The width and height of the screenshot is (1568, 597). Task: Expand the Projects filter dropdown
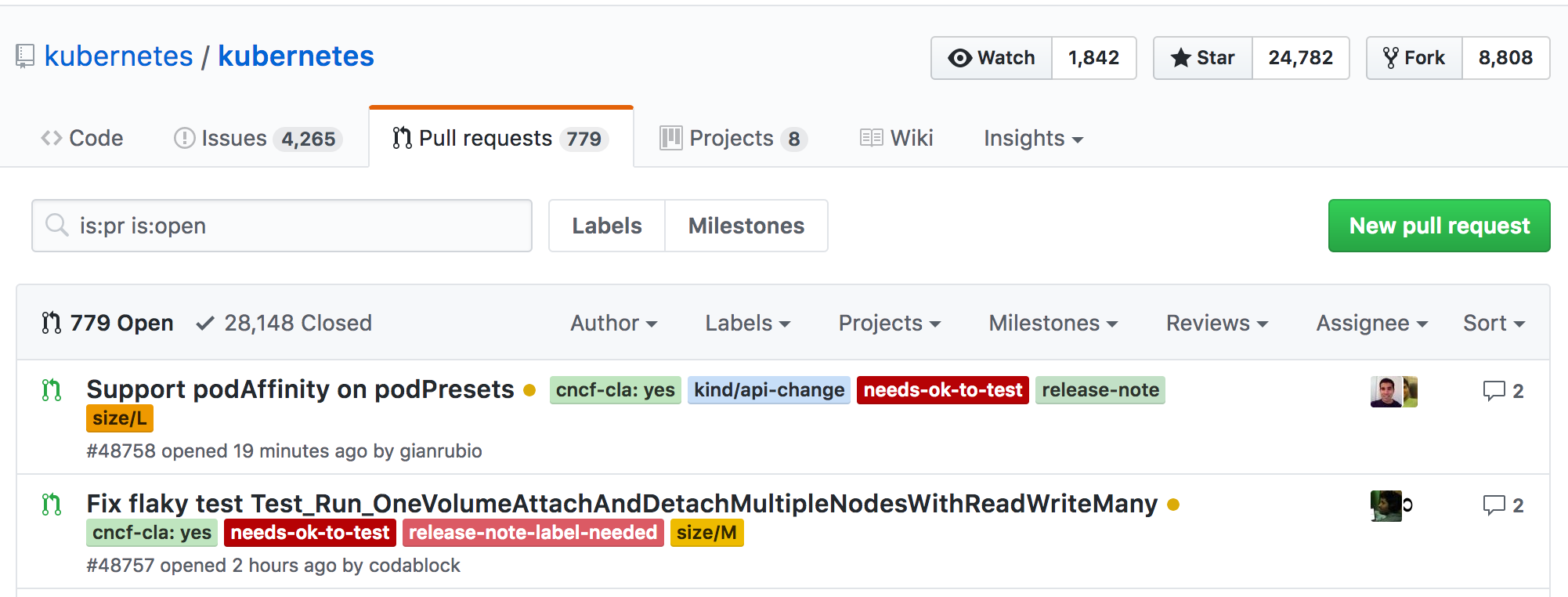point(890,323)
